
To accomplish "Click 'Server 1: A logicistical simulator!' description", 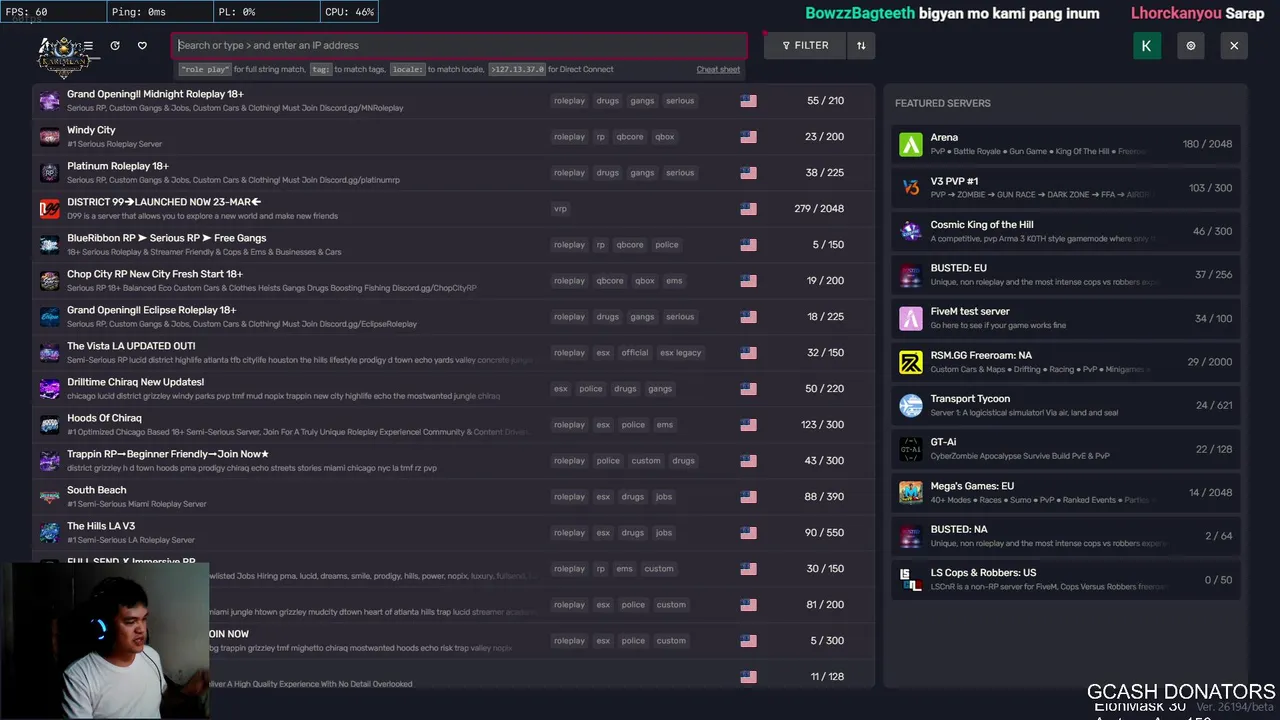I will coord(1024,413).
